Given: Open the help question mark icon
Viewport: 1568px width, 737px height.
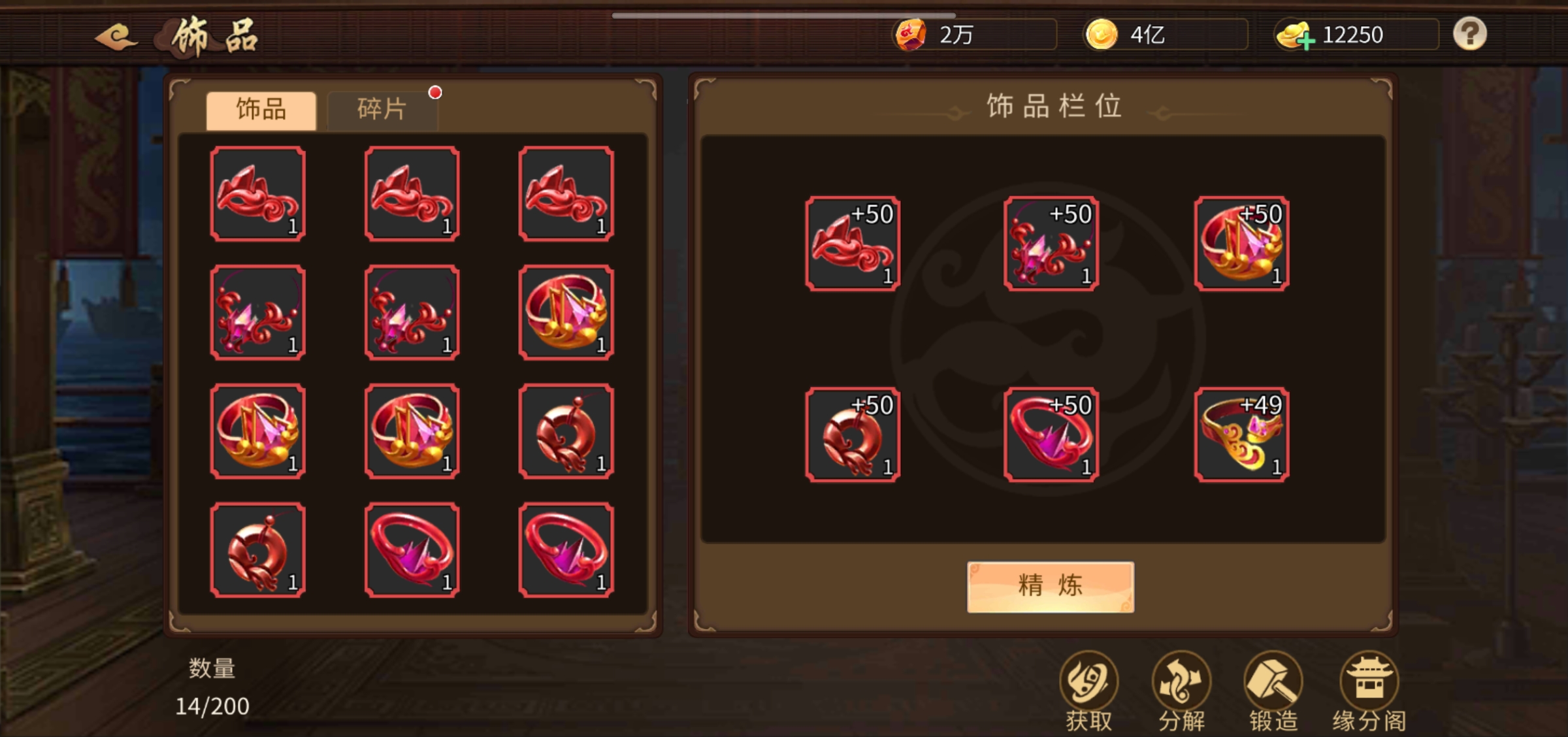Looking at the screenshot, I should 1470,34.
